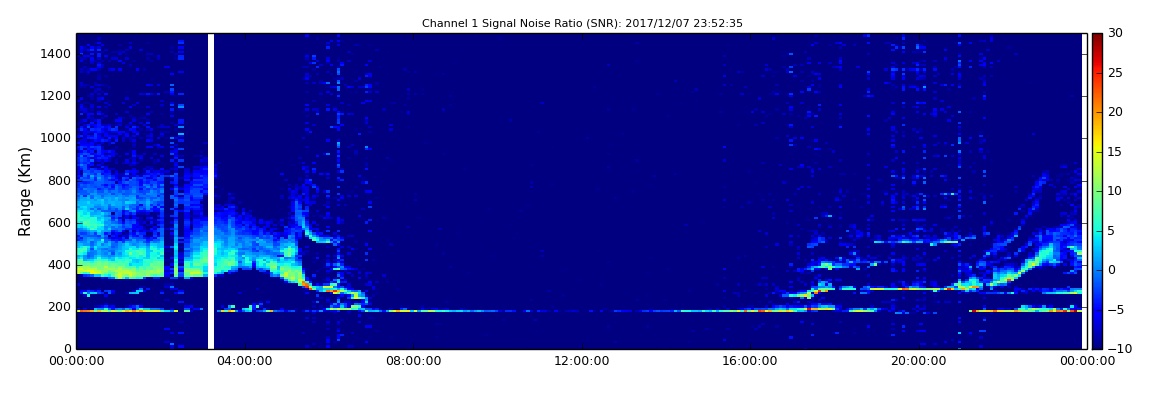The height and width of the screenshot is (407, 1150).
Task: Click the colorbar label 30
Action: (x=1116, y=33)
